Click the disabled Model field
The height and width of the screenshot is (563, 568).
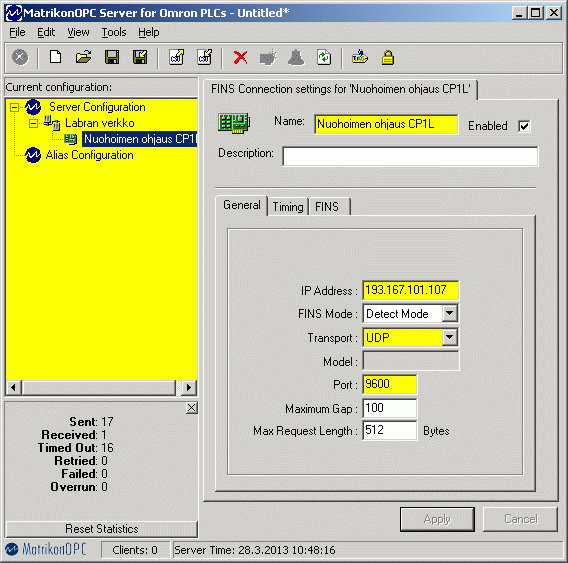pos(411,361)
